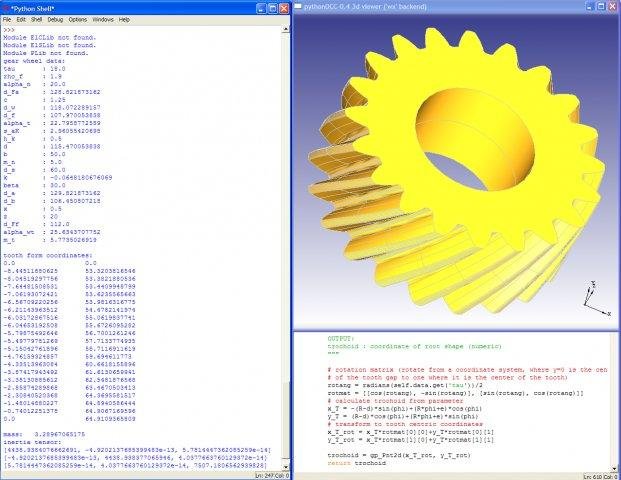Open the Edit menu
The height and width of the screenshot is (480, 621).
coord(21,19)
